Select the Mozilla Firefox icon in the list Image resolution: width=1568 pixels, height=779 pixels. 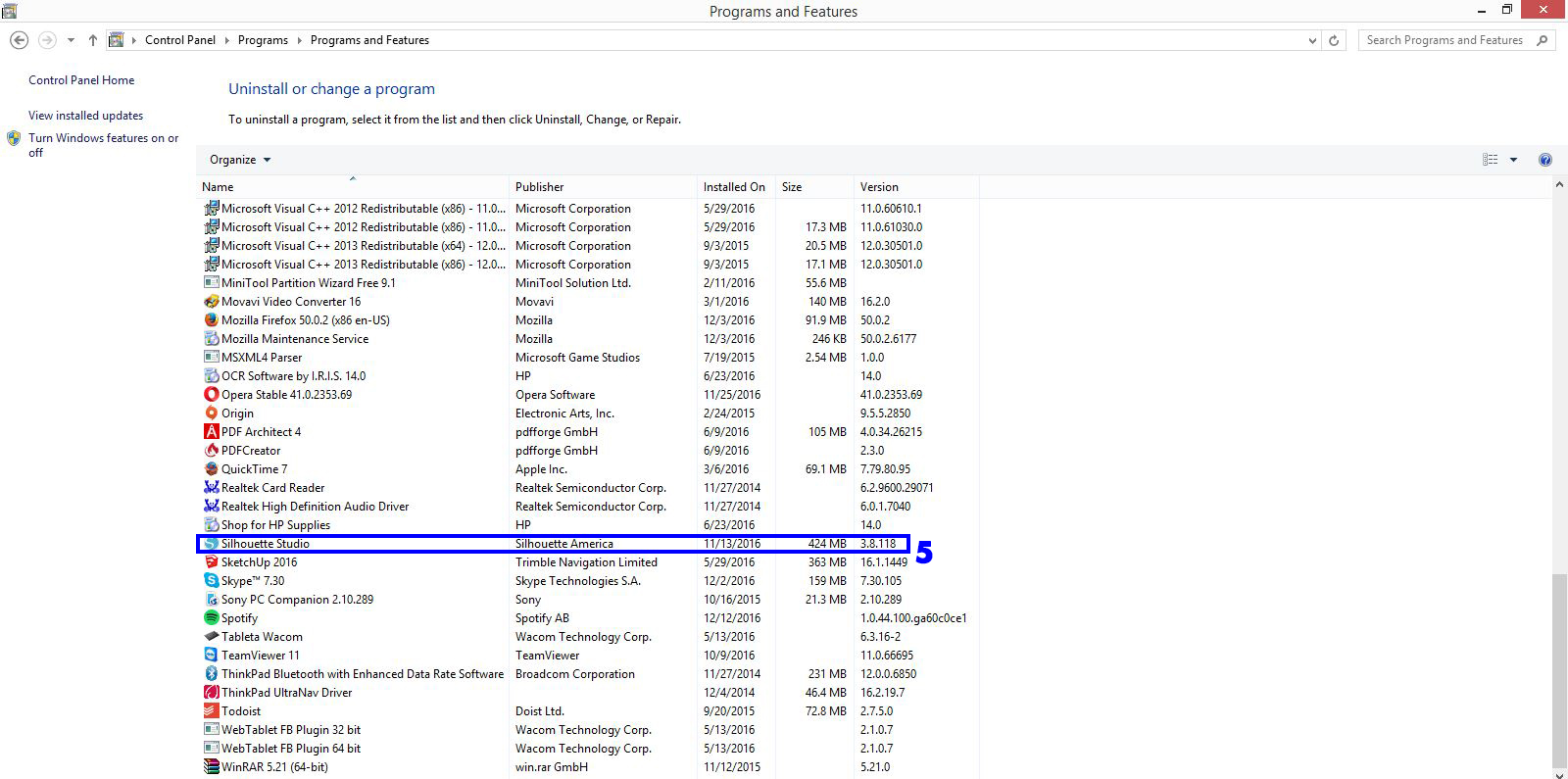tap(211, 320)
